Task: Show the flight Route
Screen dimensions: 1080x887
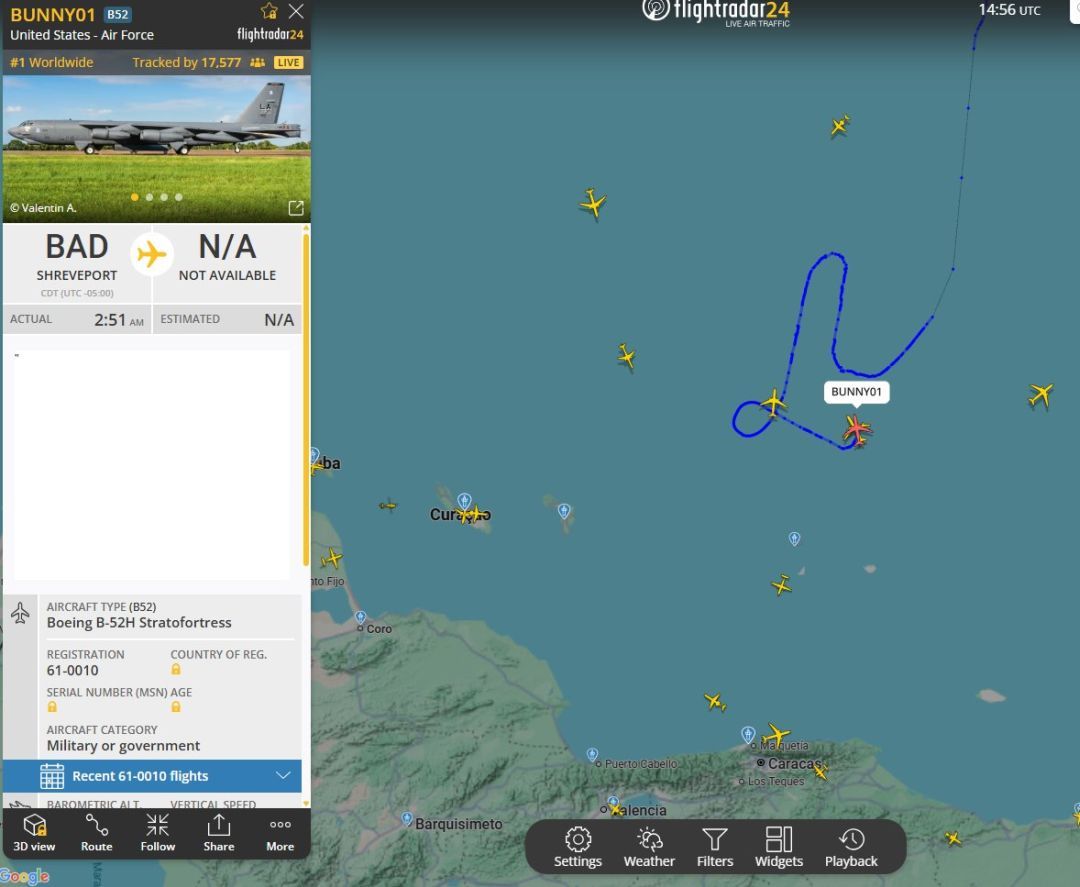Action: tap(97, 832)
